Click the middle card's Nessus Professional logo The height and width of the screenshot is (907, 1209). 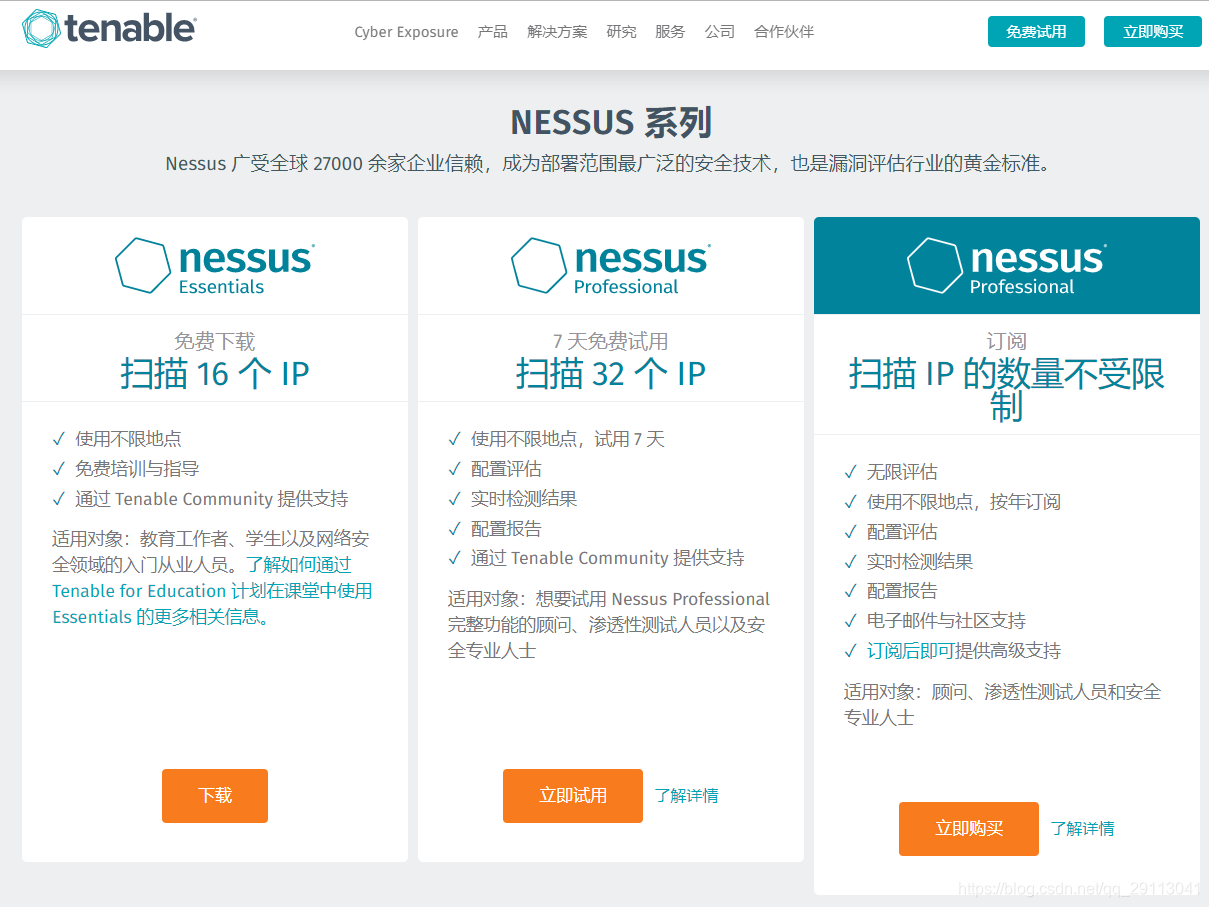coord(610,266)
